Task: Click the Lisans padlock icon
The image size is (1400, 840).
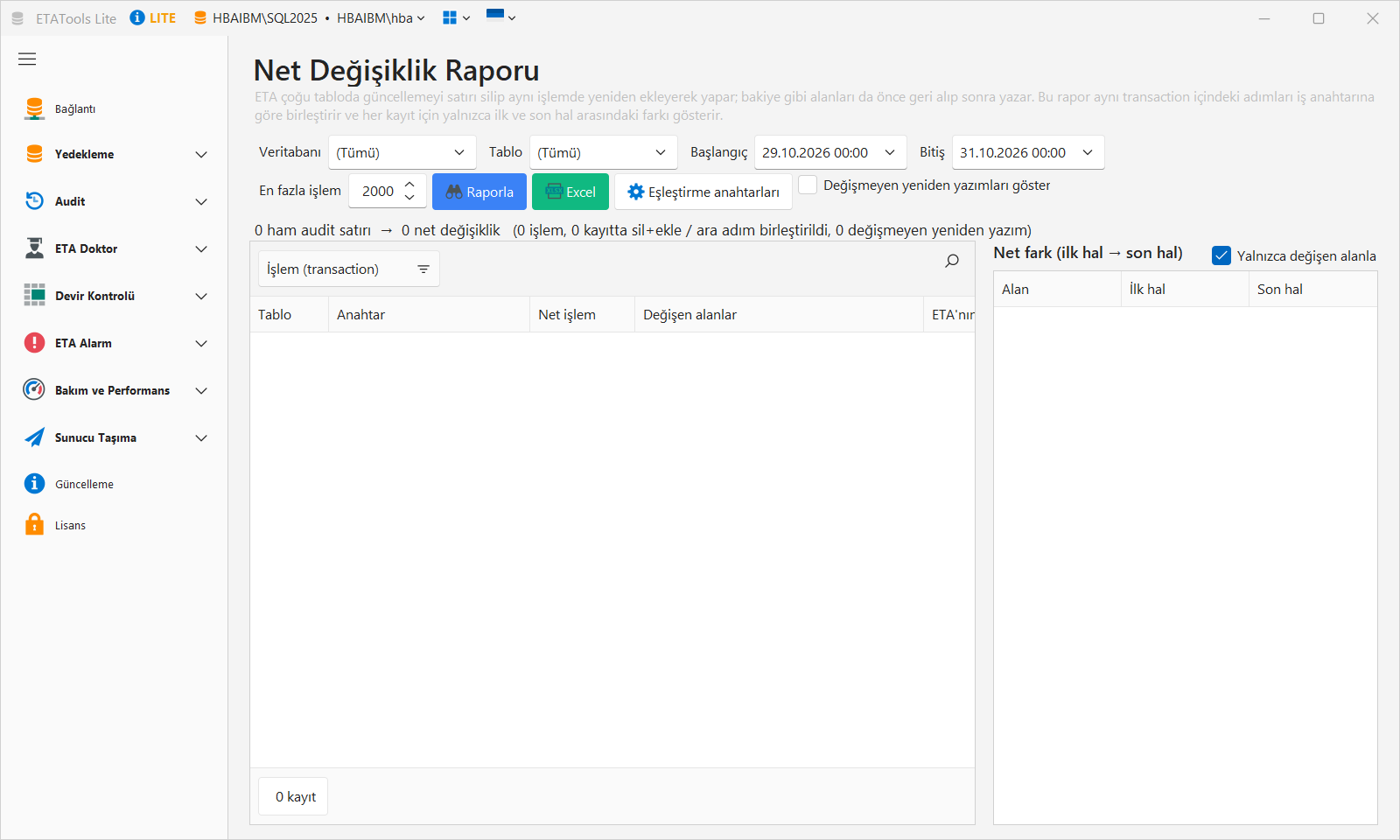Action: tap(34, 525)
